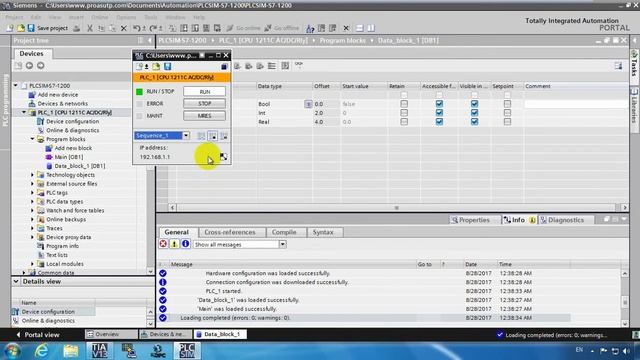Collapse Program blocks tree node
Image resolution: width=640 pixels, height=360 pixels.
32,139
